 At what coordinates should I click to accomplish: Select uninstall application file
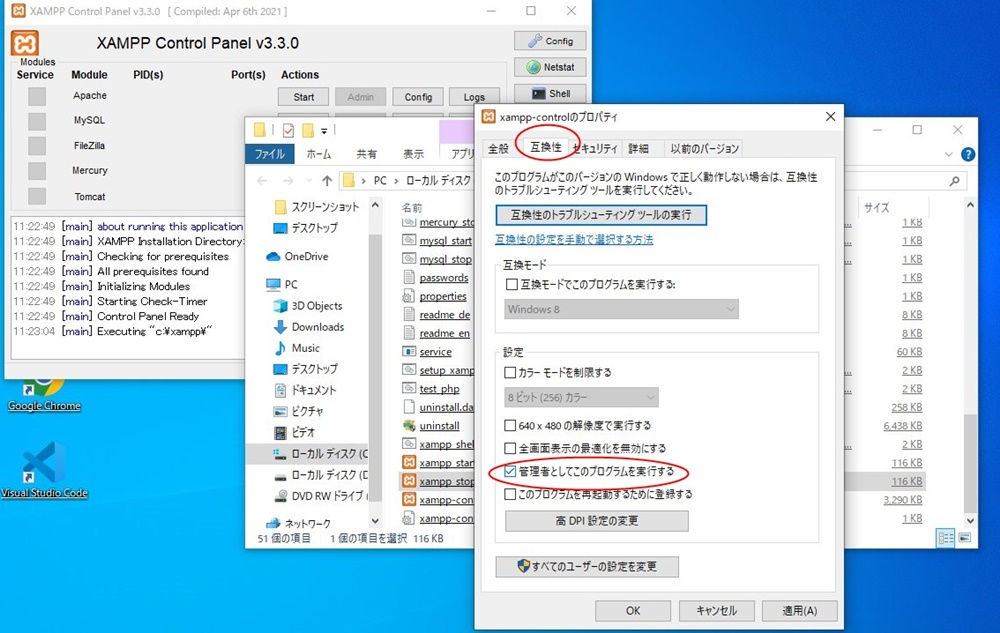432,425
